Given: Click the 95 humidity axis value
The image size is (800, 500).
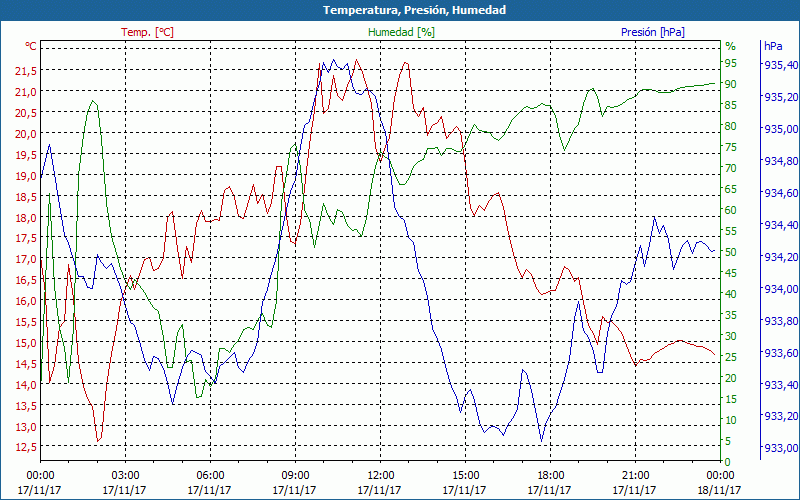Looking at the screenshot, I should [x=731, y=63].
